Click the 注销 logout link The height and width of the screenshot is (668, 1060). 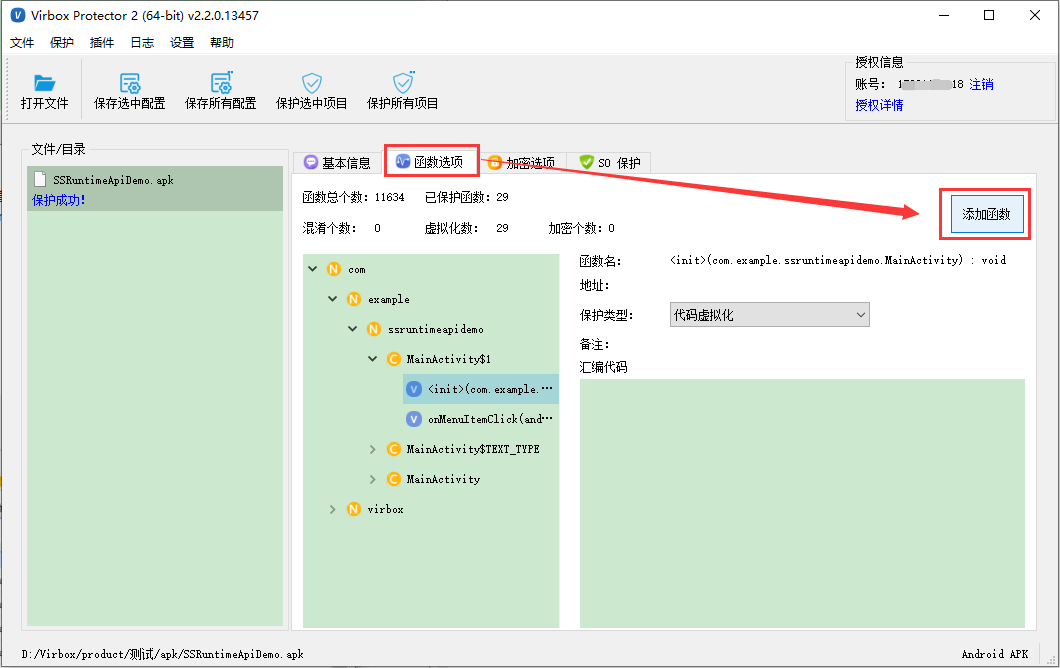pos(981,85)
